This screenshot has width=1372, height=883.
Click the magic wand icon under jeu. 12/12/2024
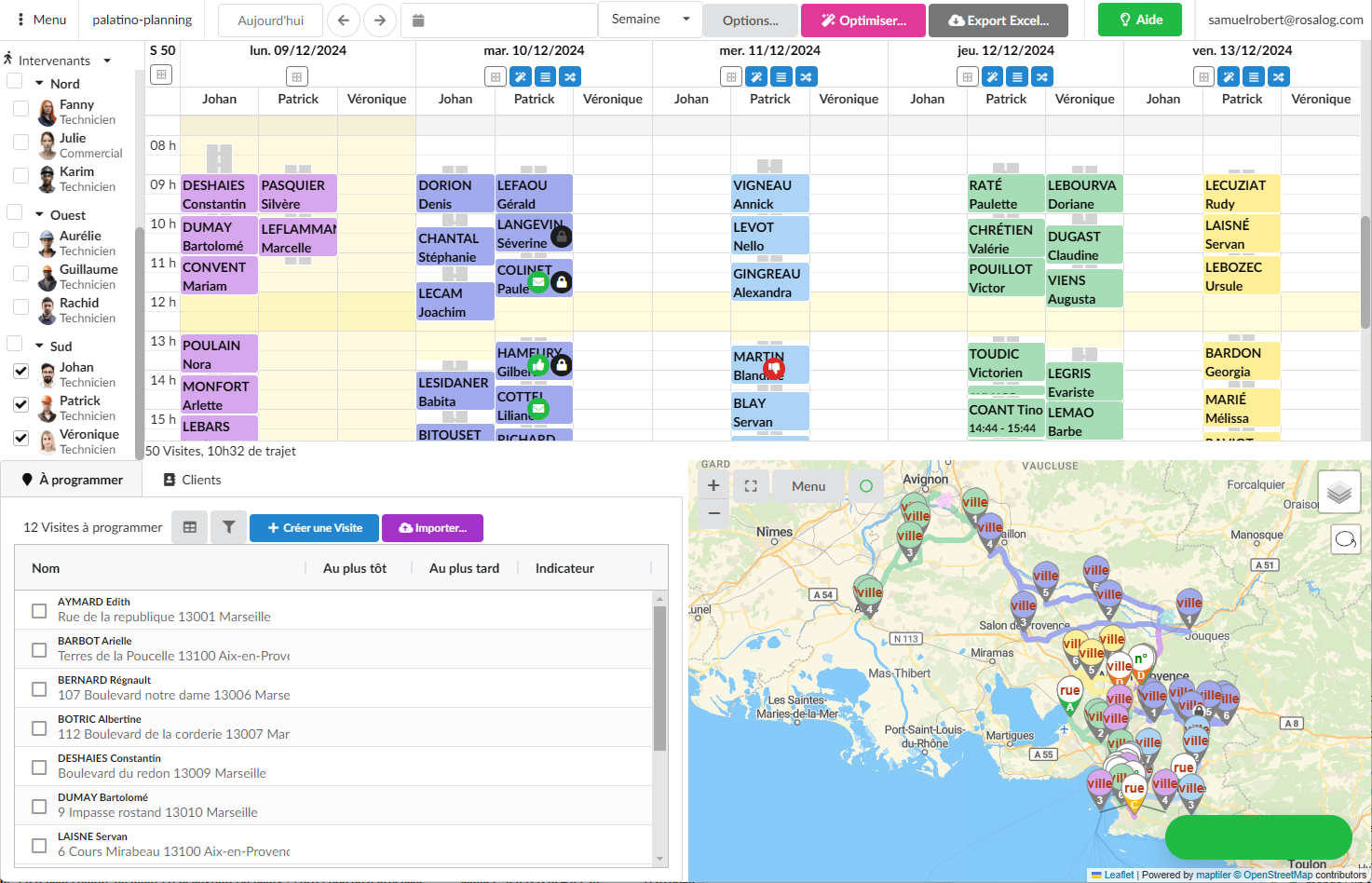coord(993,76)
